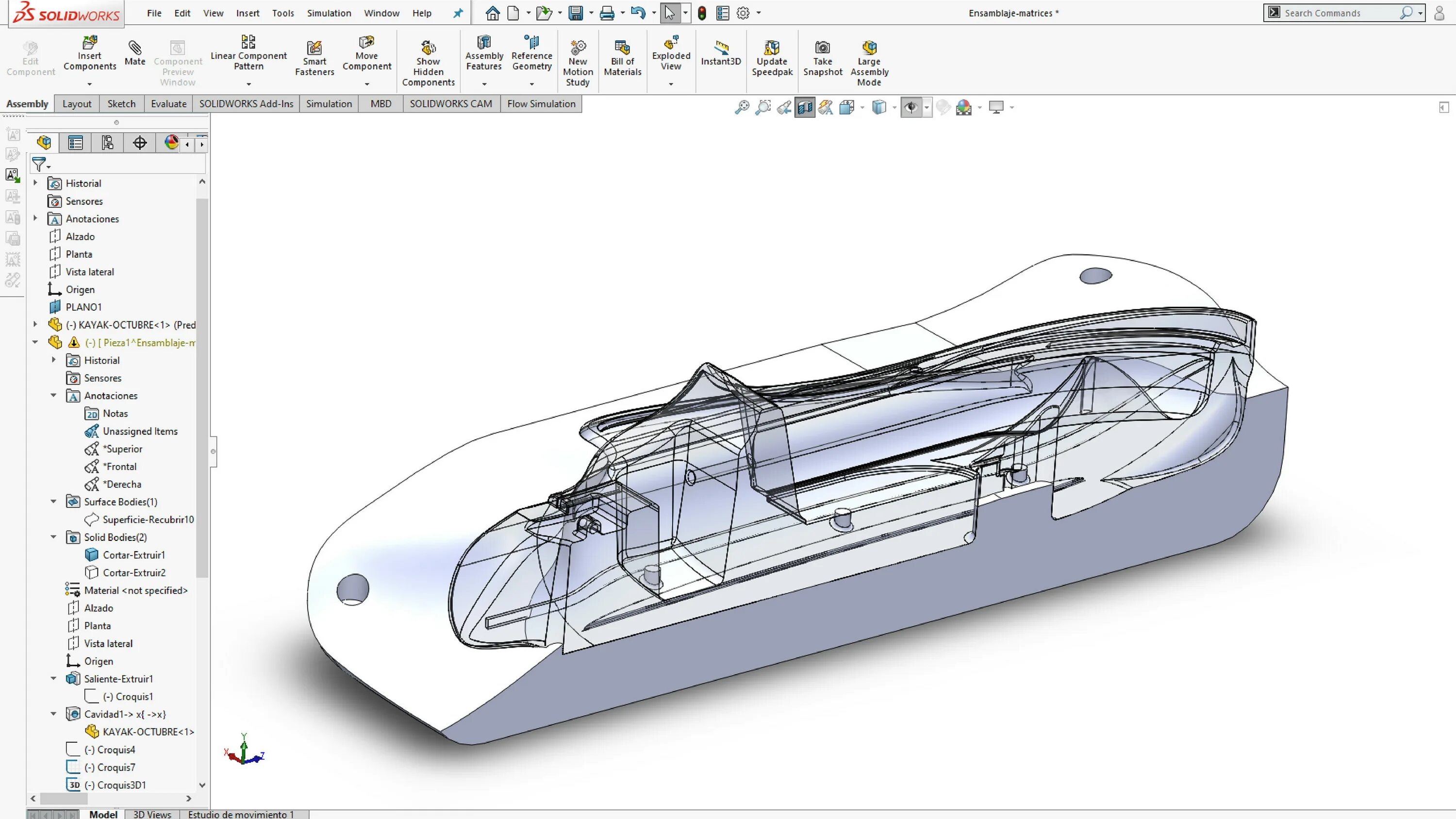Start a New Motion Study
The width and height of the screenshot is (1456, 819).
click(x=578, y=48)
